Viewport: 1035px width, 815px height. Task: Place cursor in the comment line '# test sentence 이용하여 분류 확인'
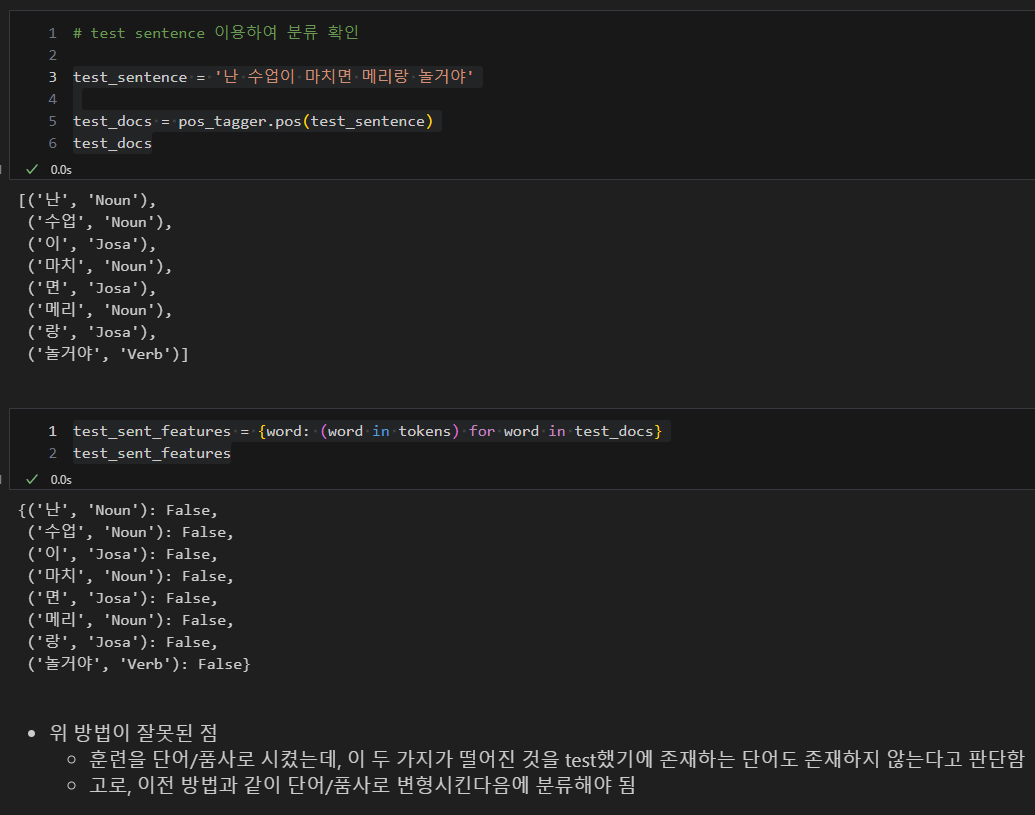click(215, 33)
